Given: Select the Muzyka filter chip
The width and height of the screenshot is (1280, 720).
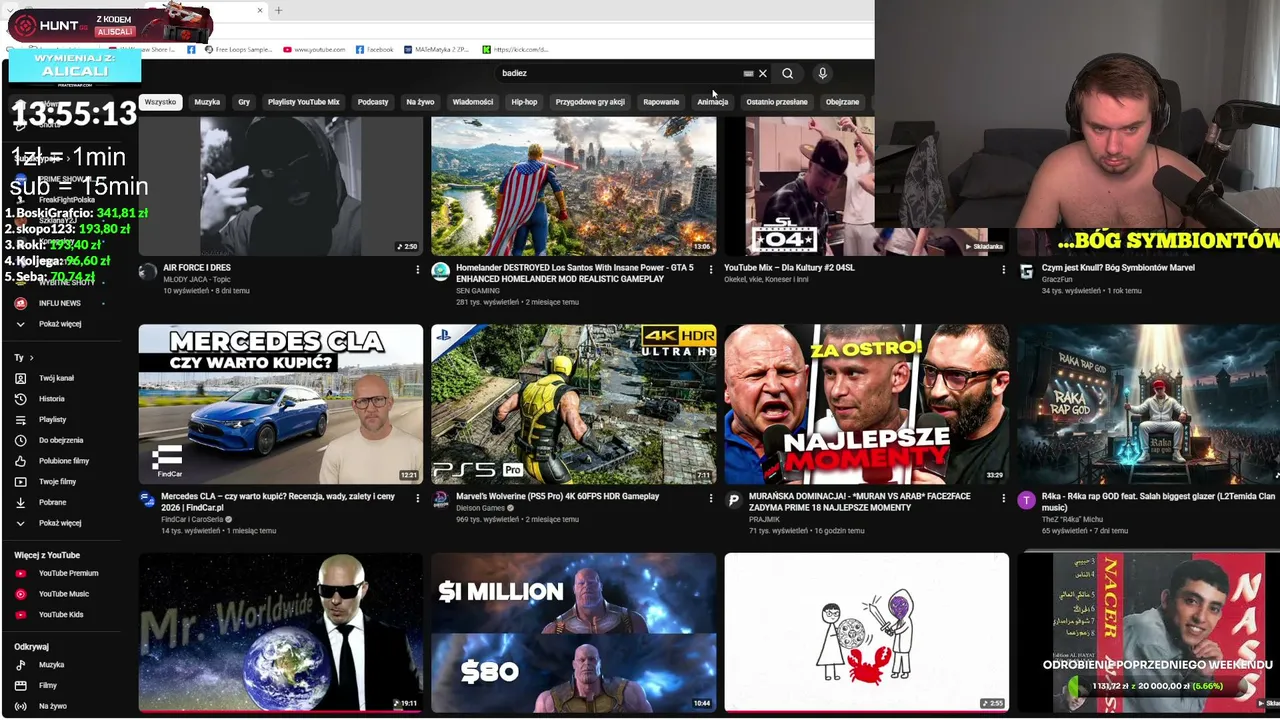Looking at the screenshot, I should point(207,102).
